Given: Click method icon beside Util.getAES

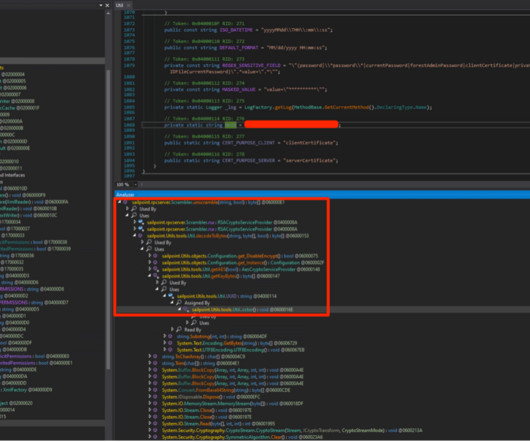Looking at the screenshot, I should pos(155,269).
